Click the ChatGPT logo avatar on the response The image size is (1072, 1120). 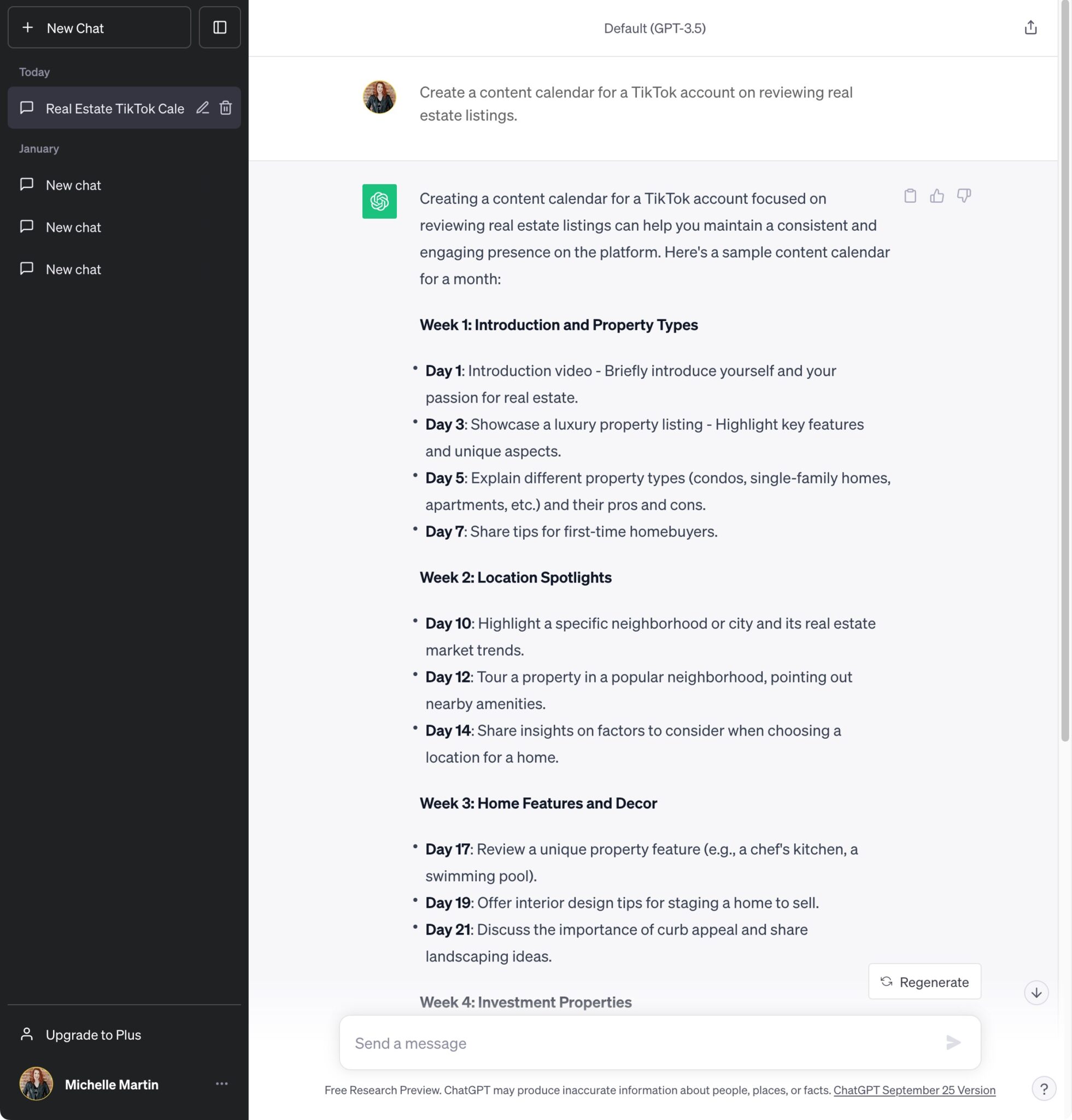click(x=379, y=202)
